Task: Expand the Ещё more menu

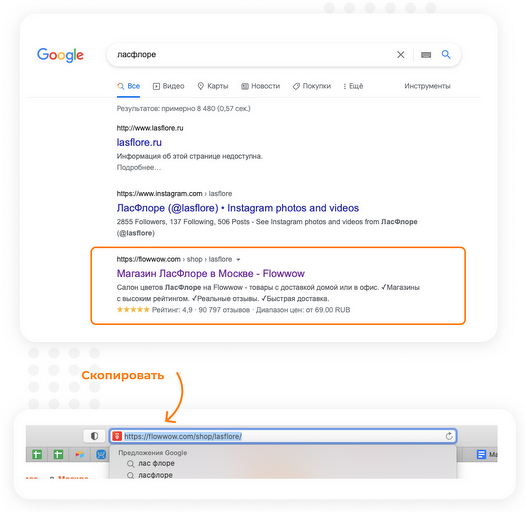Action: pyautogui.click(x=353, y=86)
